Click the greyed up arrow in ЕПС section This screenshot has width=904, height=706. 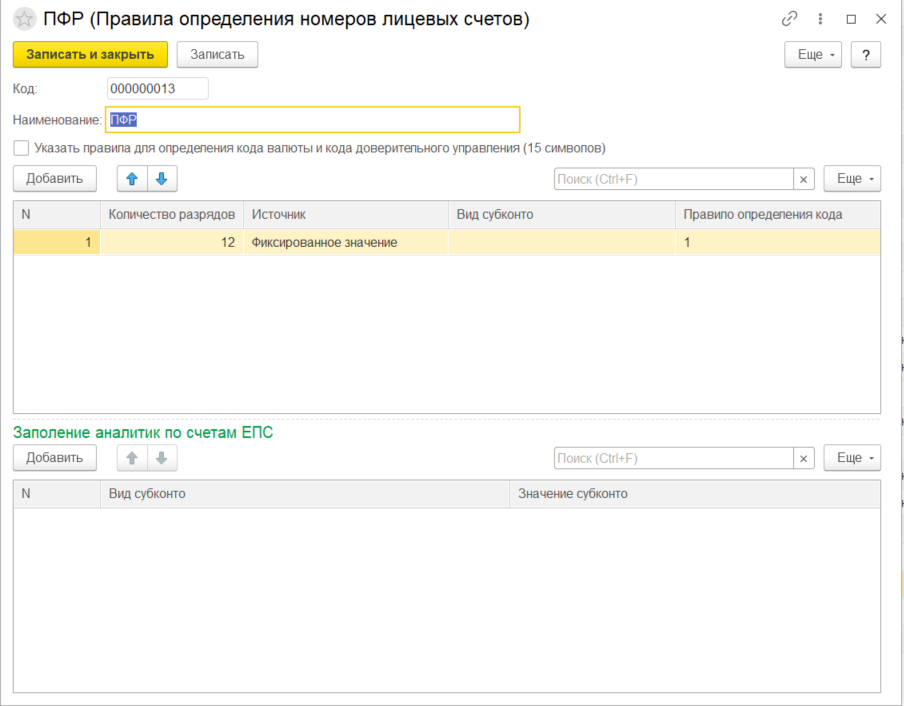coord(132,458)
